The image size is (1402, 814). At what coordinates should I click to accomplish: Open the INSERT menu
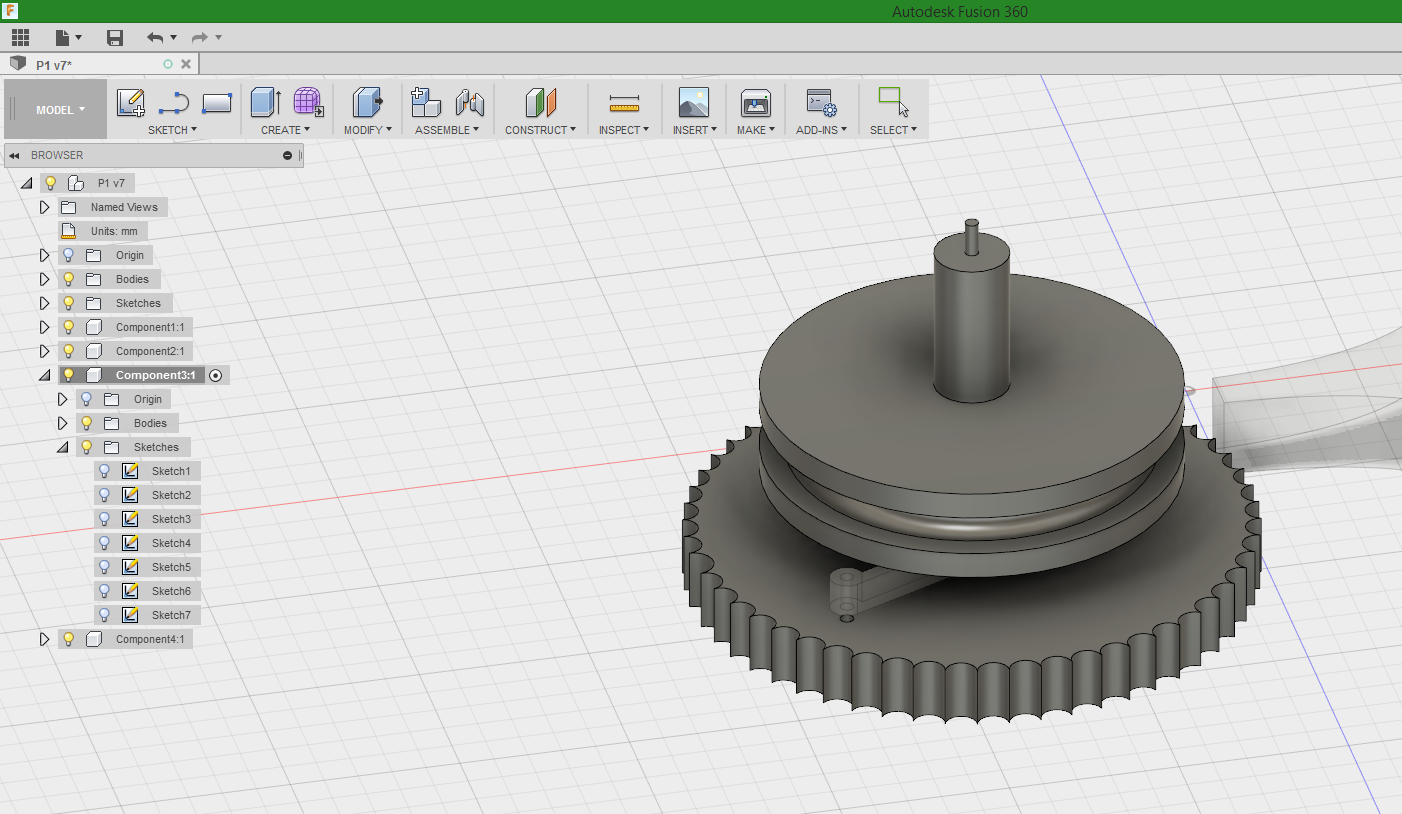[x=694, y=130]
